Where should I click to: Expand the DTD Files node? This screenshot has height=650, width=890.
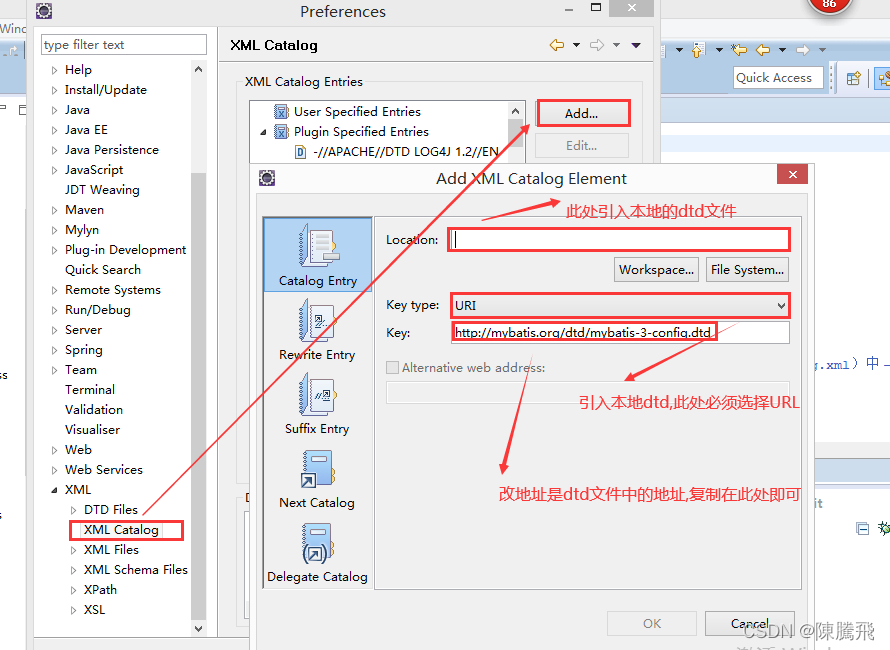point(73,510)
